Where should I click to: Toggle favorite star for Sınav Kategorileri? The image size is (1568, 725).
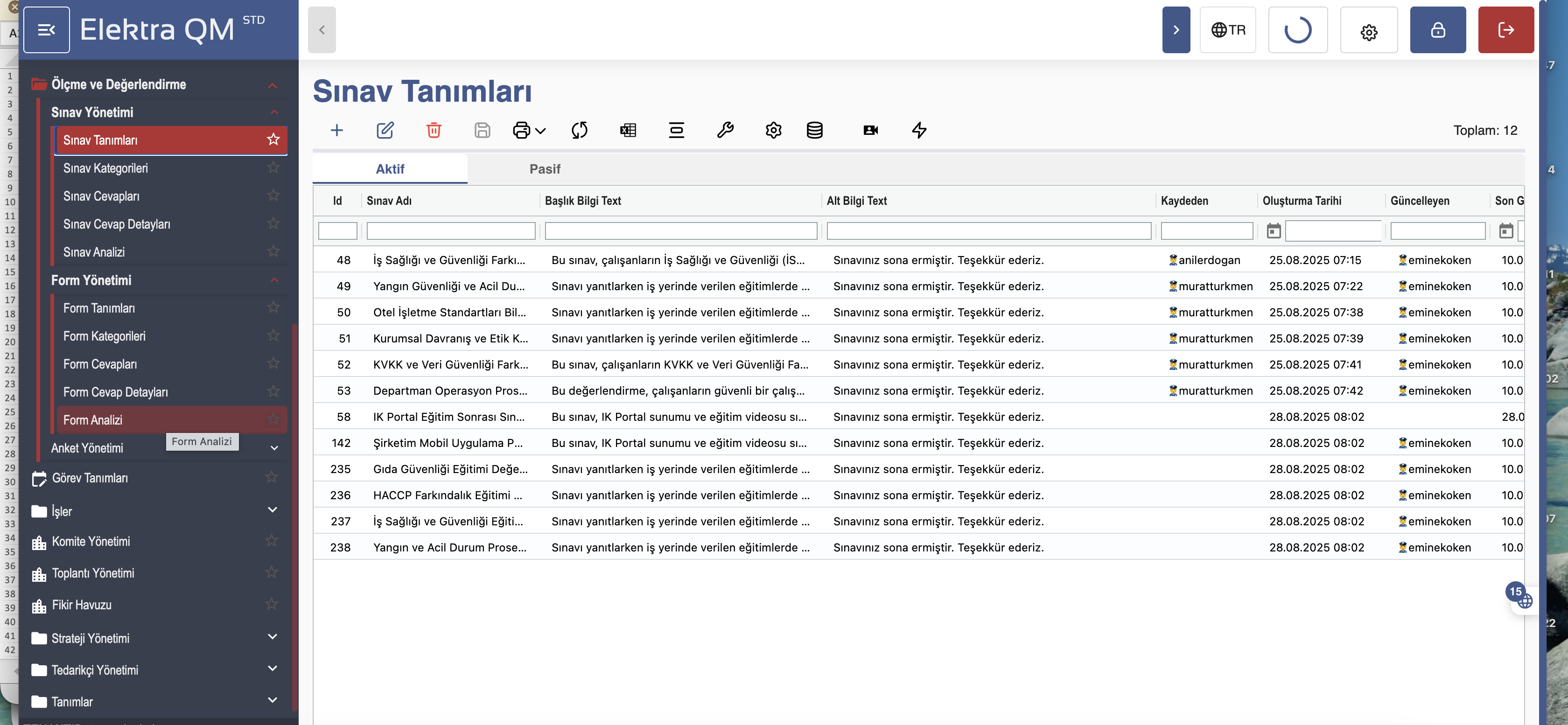273,168
